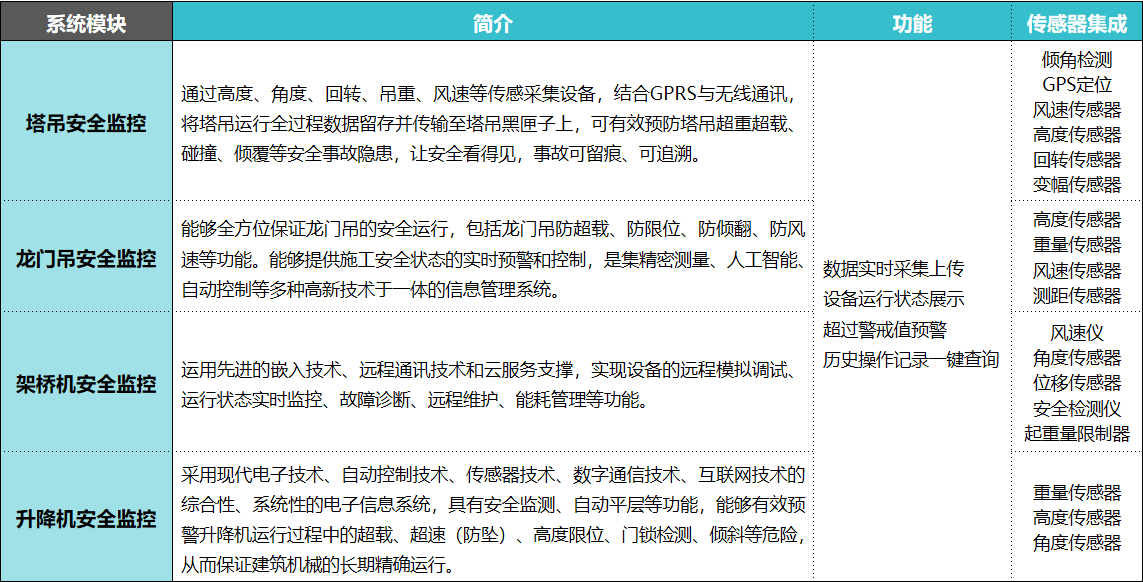Screen dimensions: 1143x582
Task: Click the 升降机安全监控 module cell
Action: click(86, 518)
